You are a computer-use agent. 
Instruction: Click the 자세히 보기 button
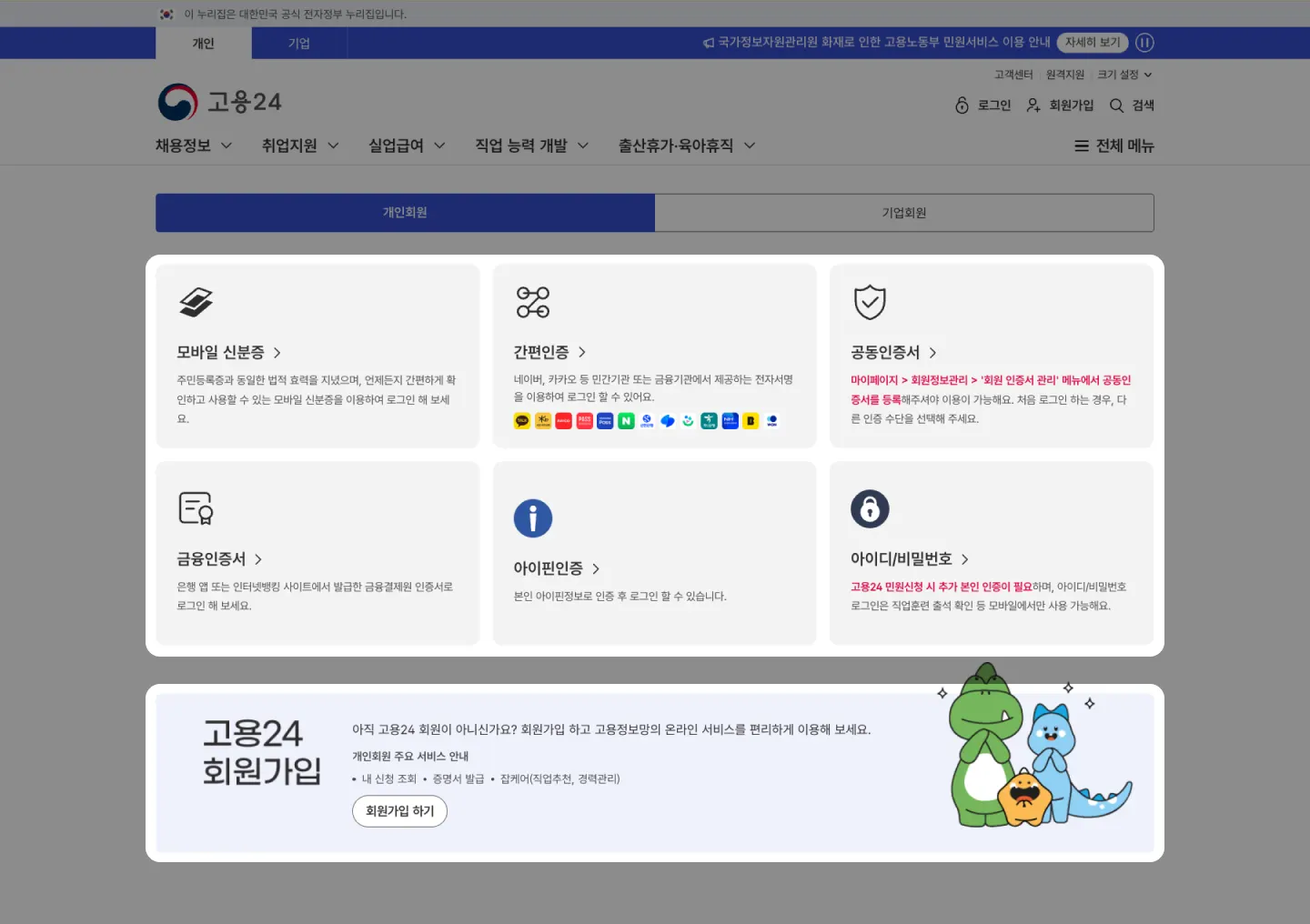tap(1093, 43)
